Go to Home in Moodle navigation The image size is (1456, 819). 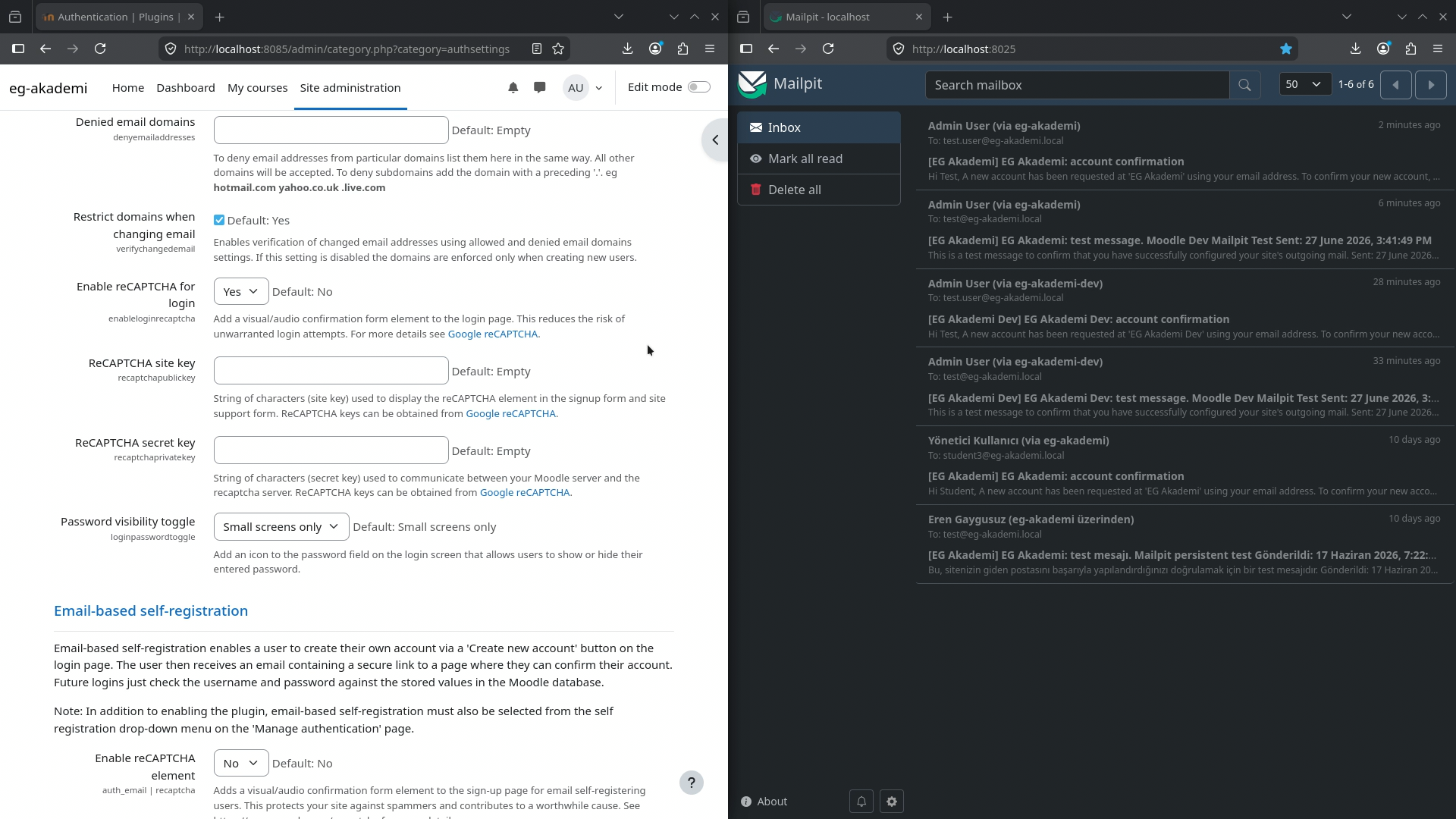[128, 88]
